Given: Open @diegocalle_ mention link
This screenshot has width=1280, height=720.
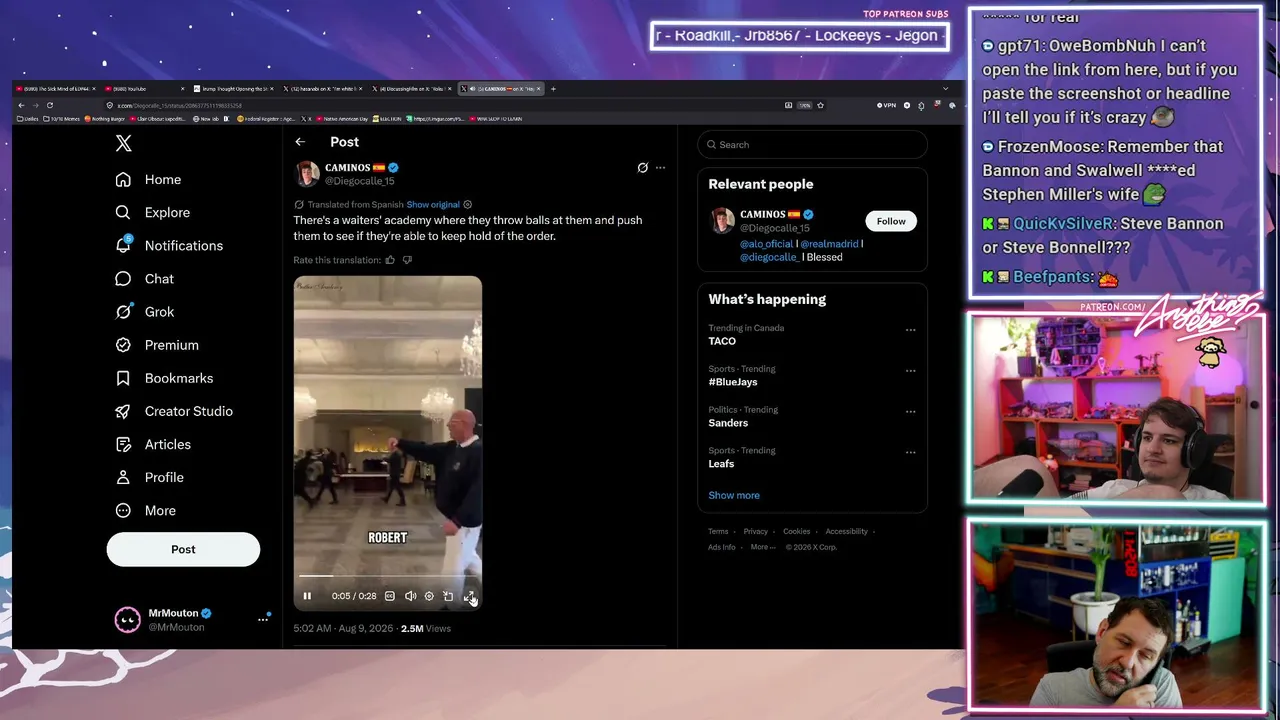Looking at the screenshot, I should [769, 257].
